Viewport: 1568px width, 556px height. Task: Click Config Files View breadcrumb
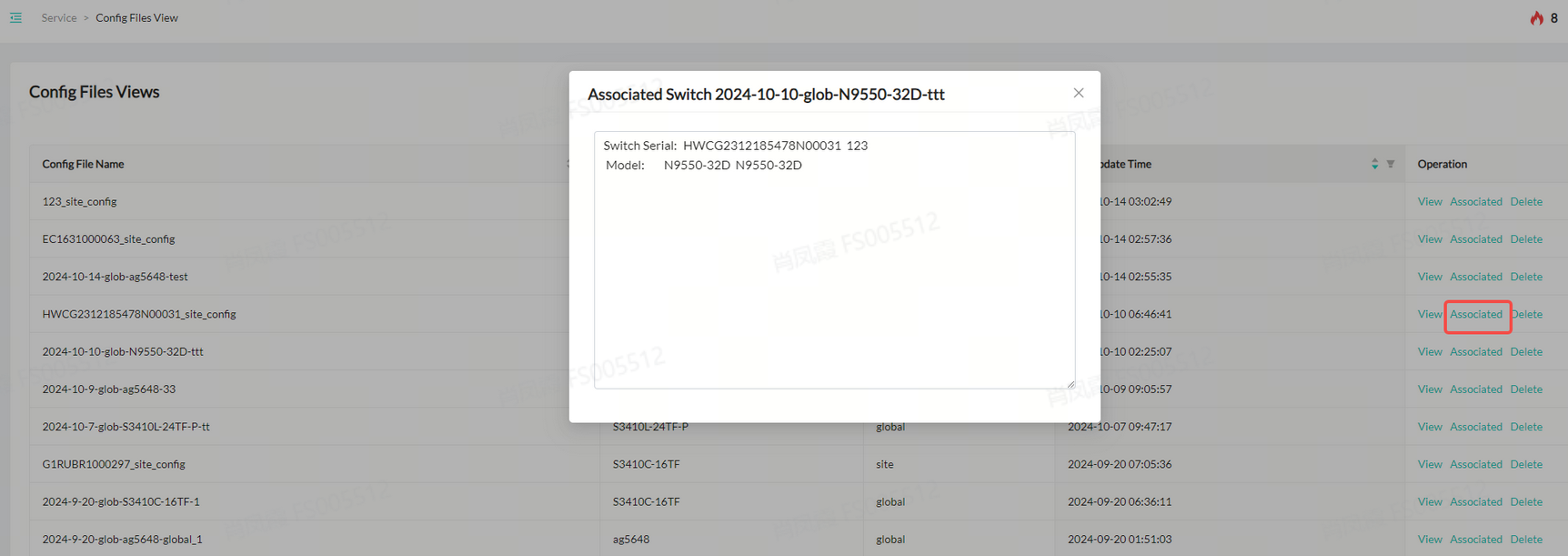[x=136, y=18]
